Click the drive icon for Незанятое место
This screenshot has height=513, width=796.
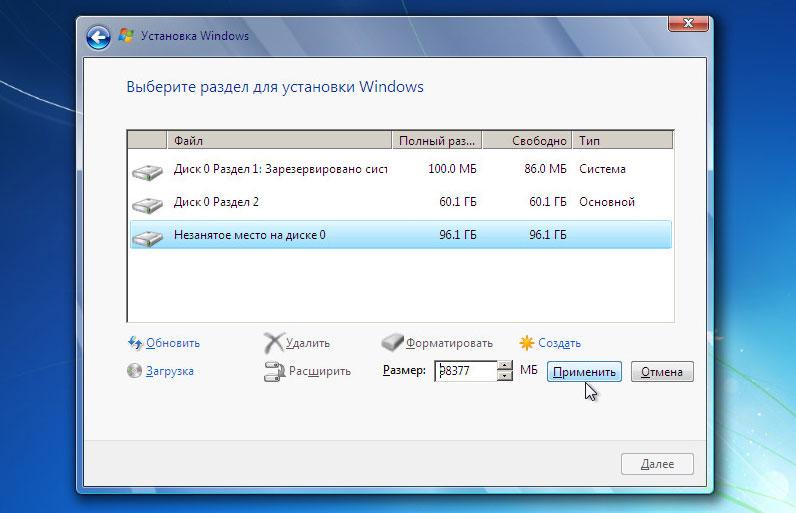(147, 237)
